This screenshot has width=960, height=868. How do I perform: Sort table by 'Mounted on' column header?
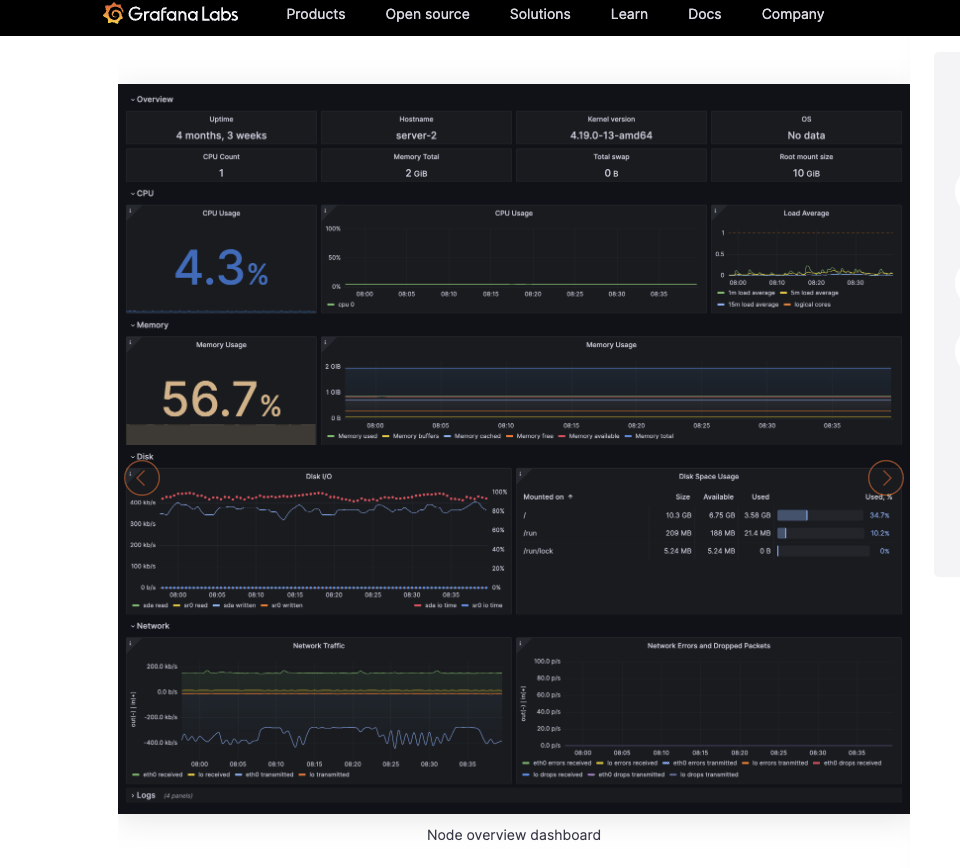point(544,496)
